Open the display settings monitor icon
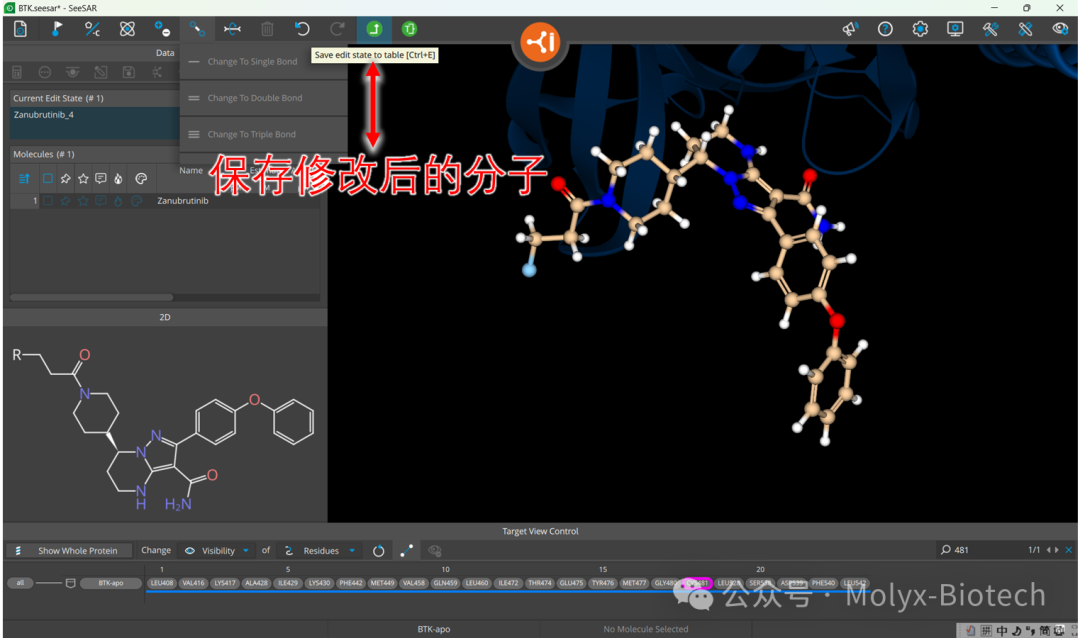The image size is (1080, 638). (x=955, y=29)
